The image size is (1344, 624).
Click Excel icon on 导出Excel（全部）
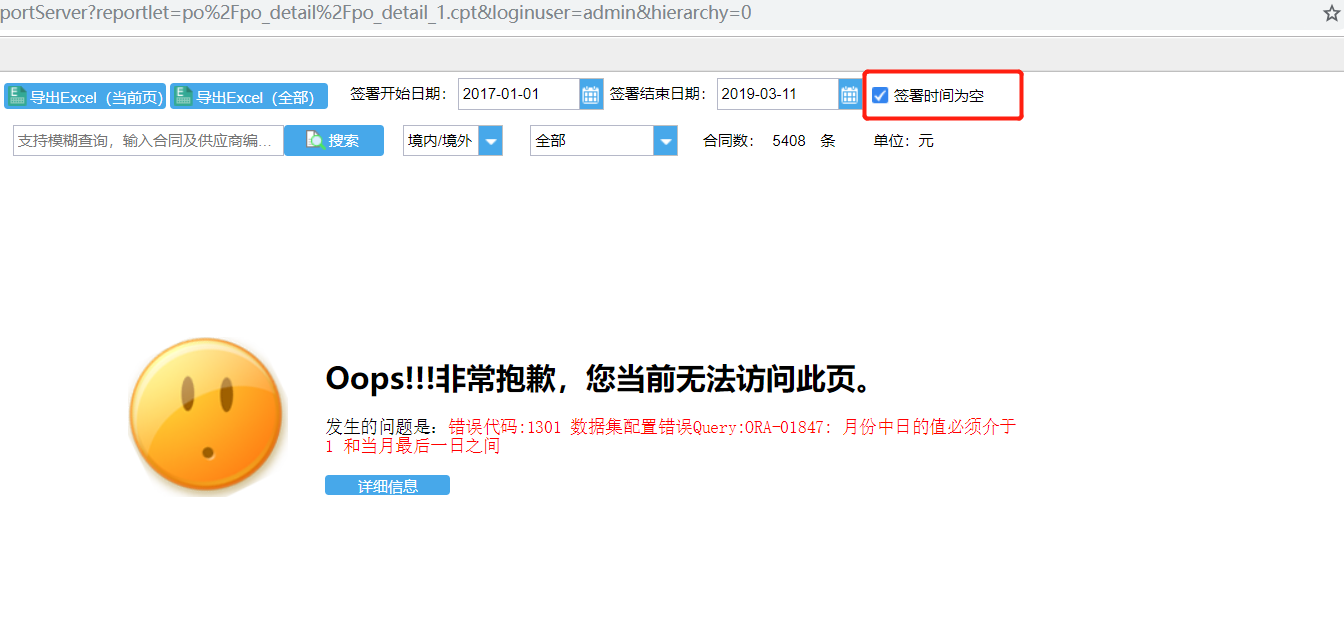(x=183, y=96)
